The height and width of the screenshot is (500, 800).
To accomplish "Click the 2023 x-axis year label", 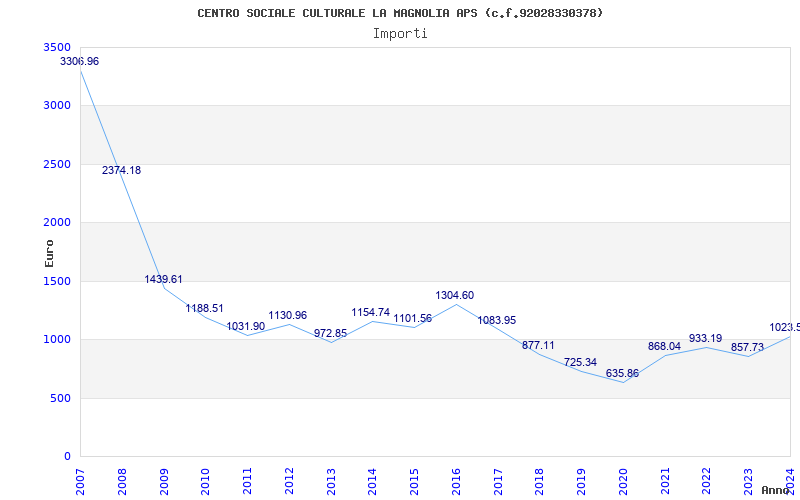I will click(748, 482).
